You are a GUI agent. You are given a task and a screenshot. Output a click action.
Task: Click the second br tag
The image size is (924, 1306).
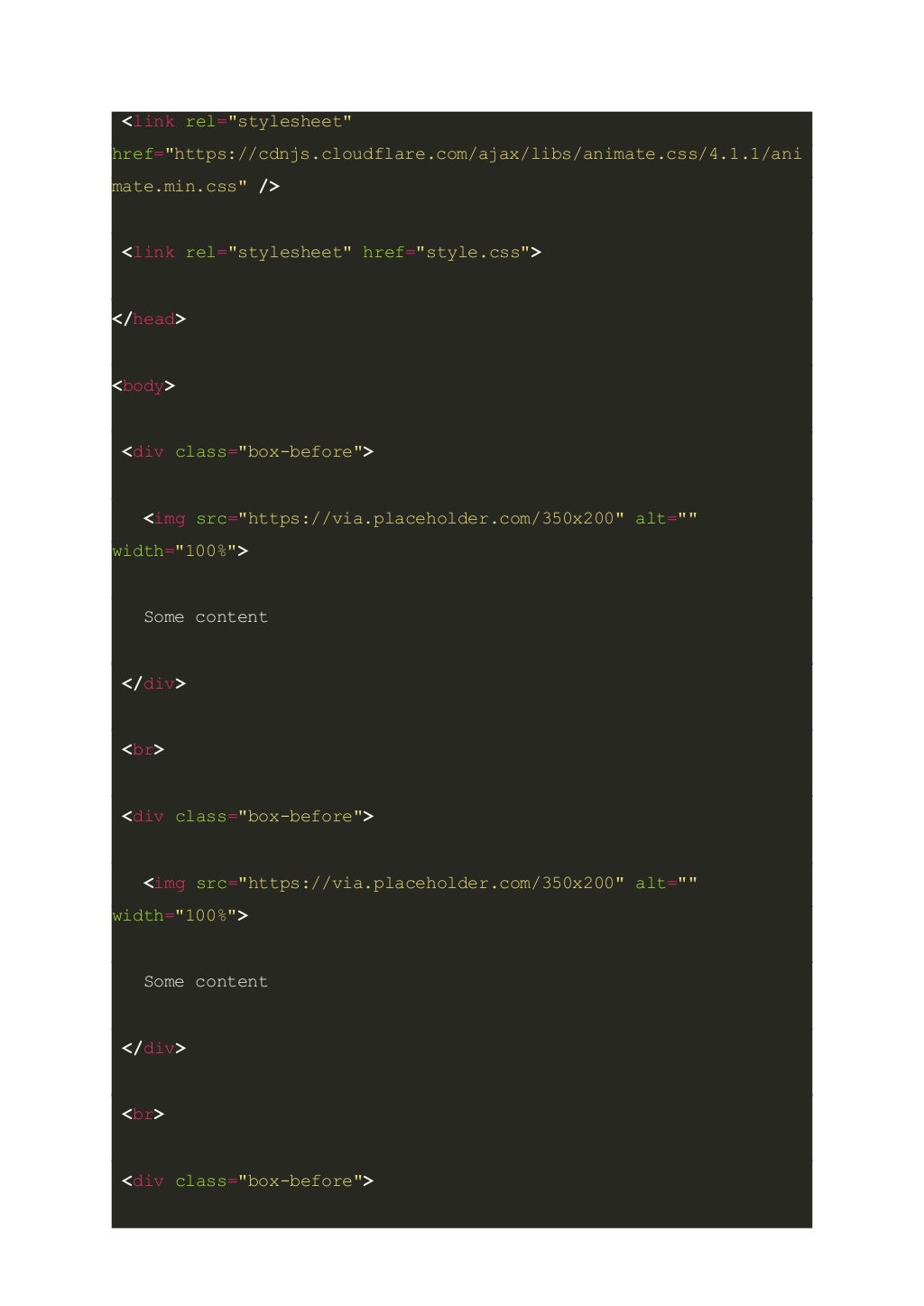coord(143,1115)
